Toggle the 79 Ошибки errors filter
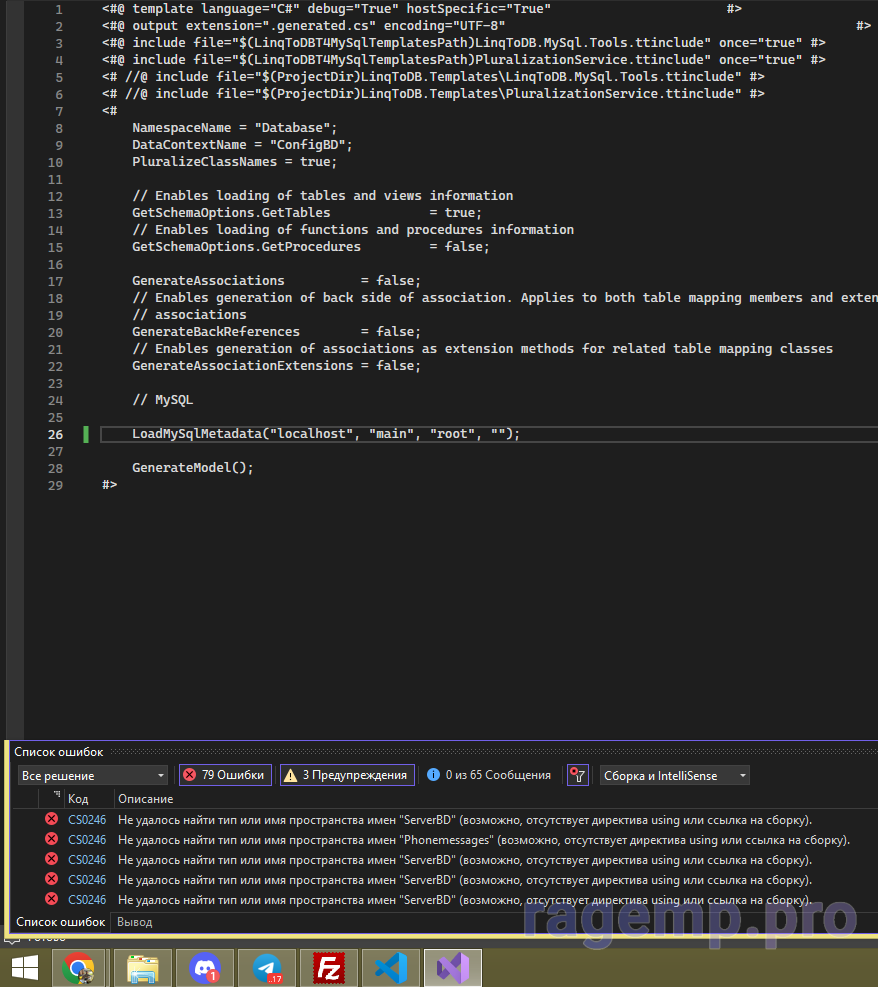 tap(225, 775)
